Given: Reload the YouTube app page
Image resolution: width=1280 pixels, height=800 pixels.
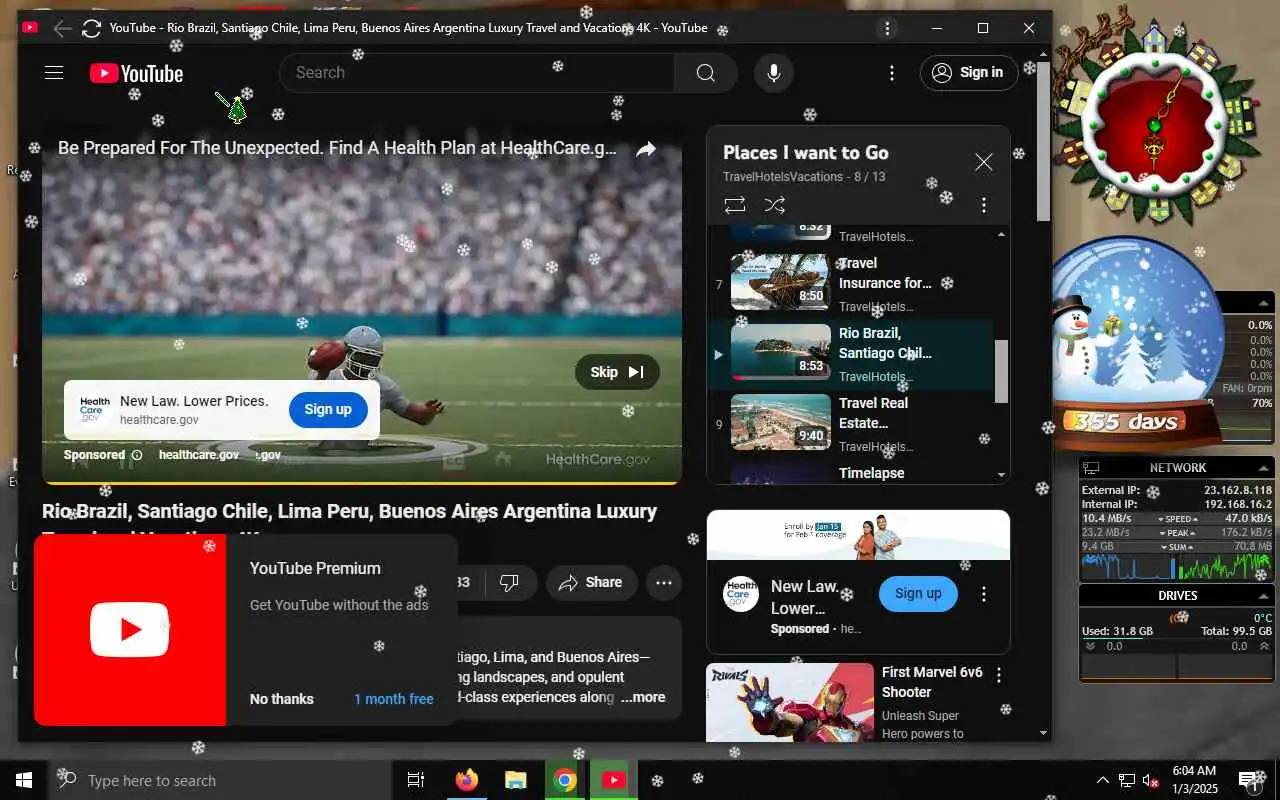Looking at the screenshot, I should [x=91, y=29].
